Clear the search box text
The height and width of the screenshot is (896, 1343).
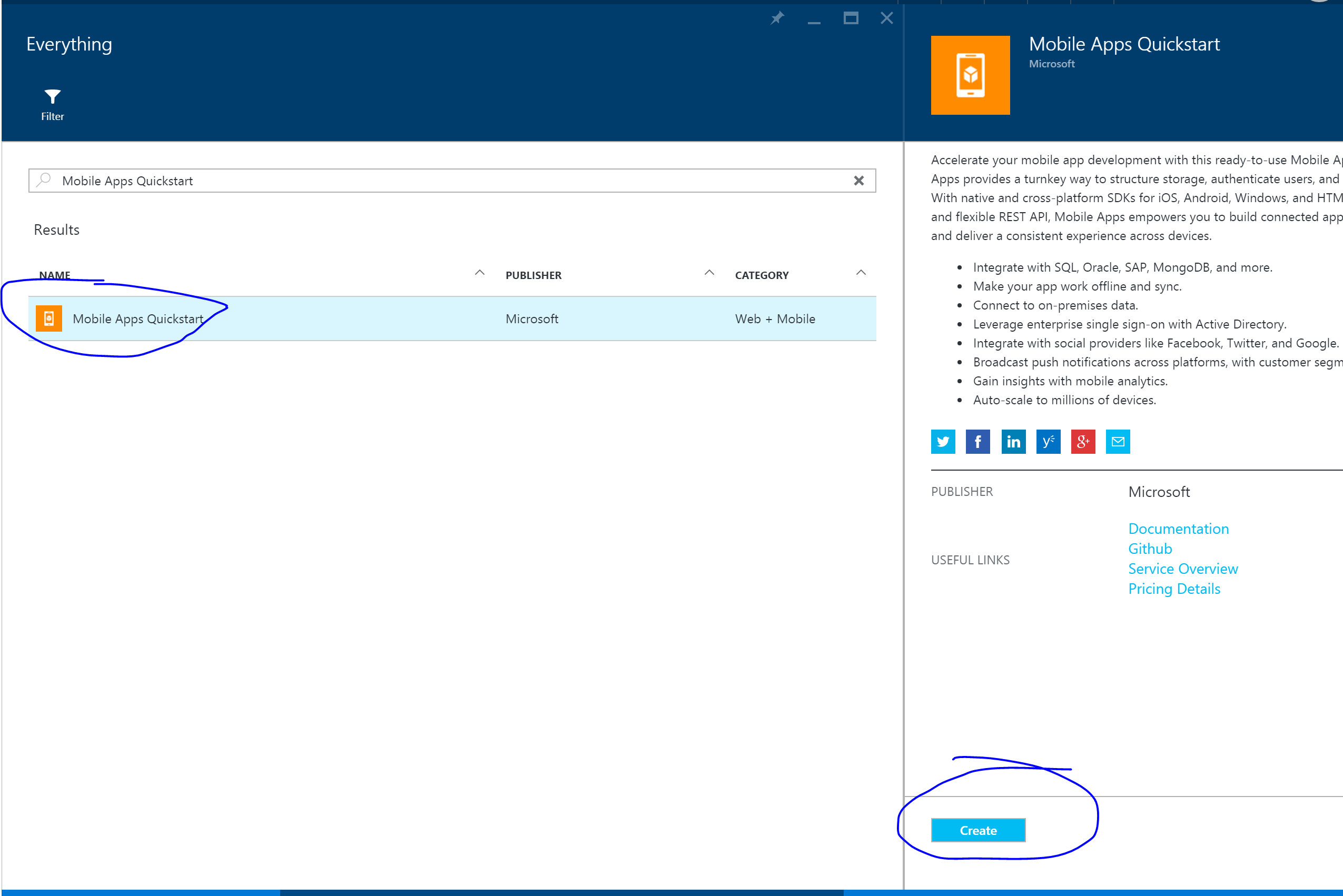859,181
